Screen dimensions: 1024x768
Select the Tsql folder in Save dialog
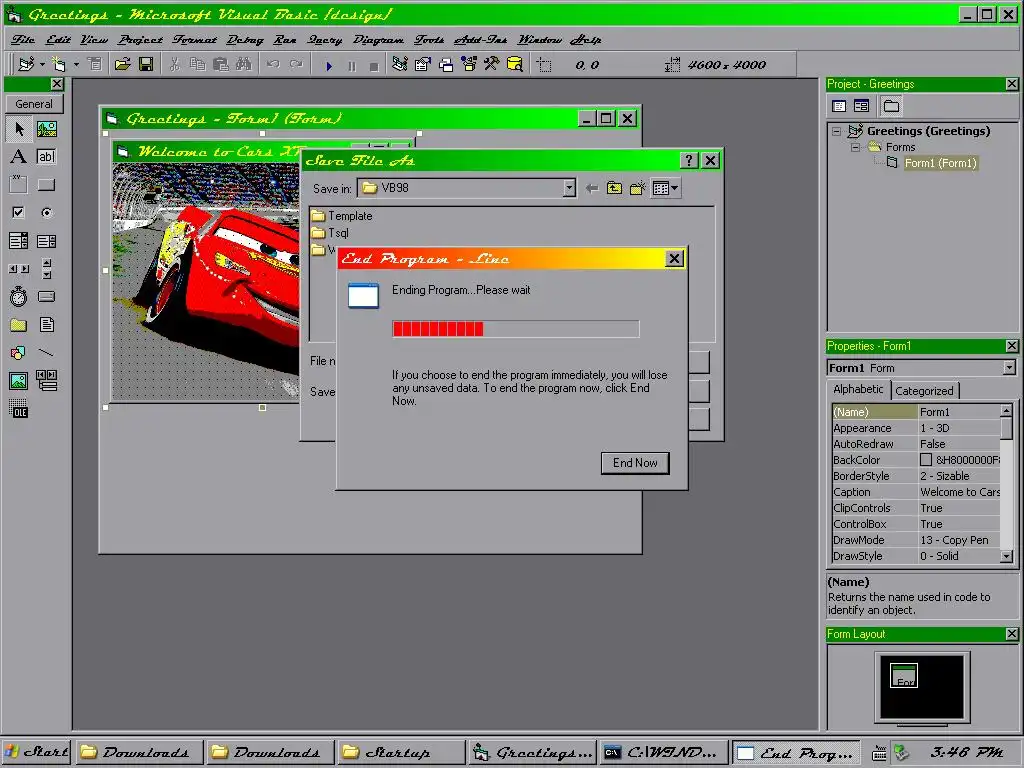tap(330, 233)
